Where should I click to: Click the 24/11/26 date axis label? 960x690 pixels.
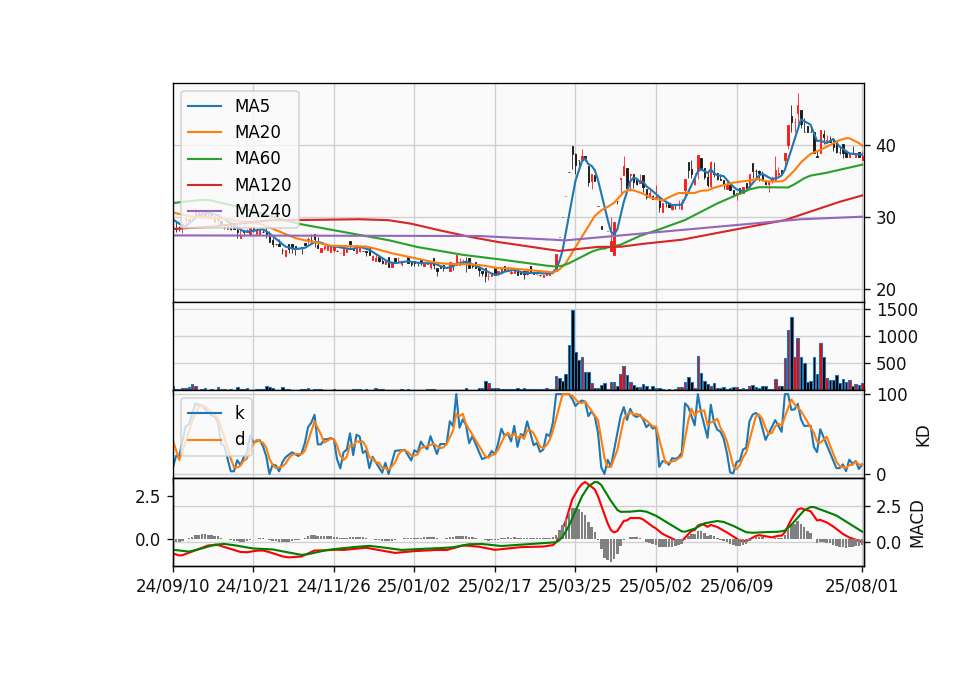[334, 586]
